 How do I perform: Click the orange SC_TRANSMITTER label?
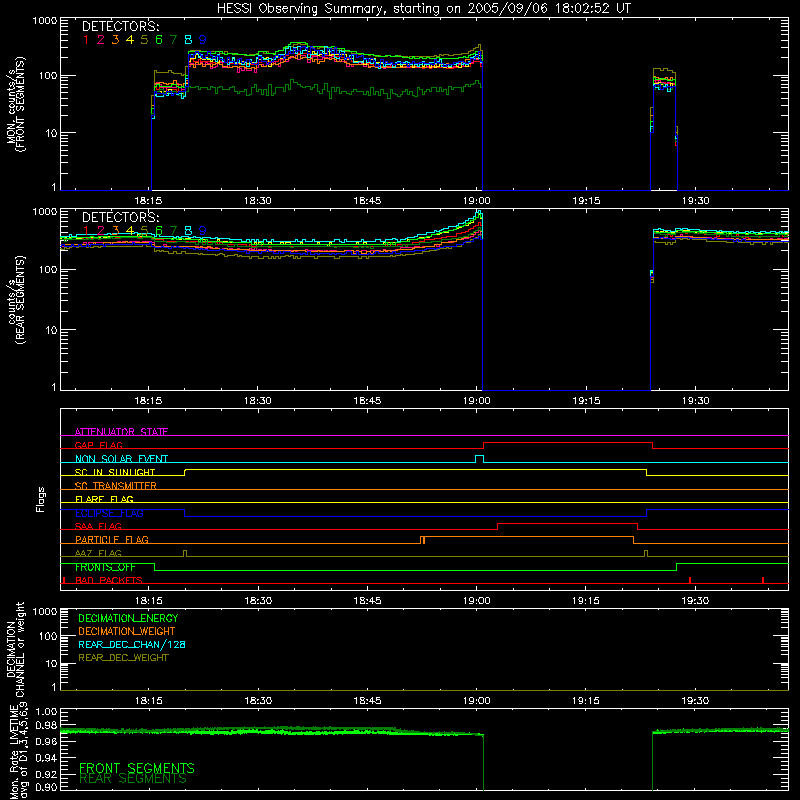pos(115,486)
